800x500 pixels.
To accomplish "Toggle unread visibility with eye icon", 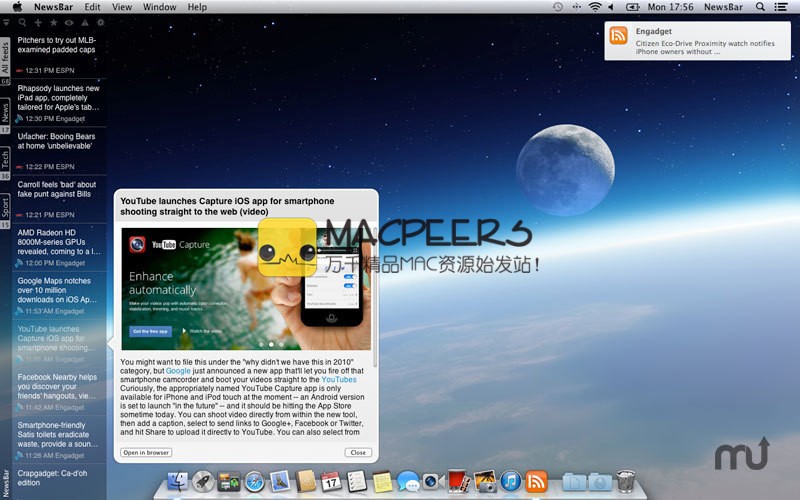I will 69,22.
